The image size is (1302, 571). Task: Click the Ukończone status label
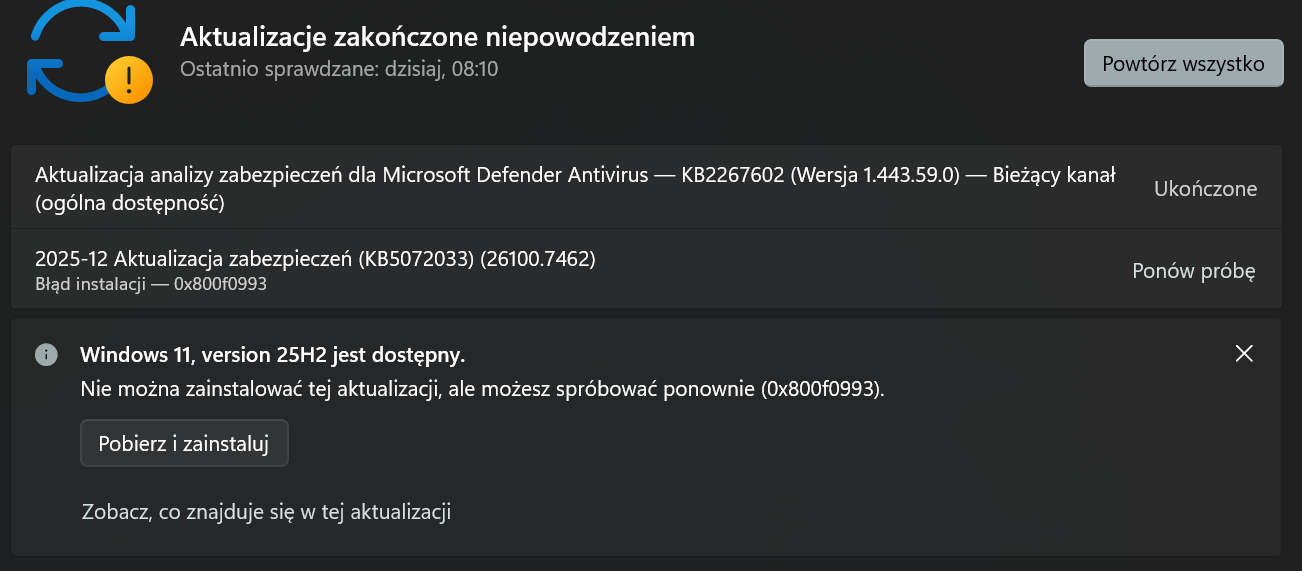click(x=1205, y=189)
